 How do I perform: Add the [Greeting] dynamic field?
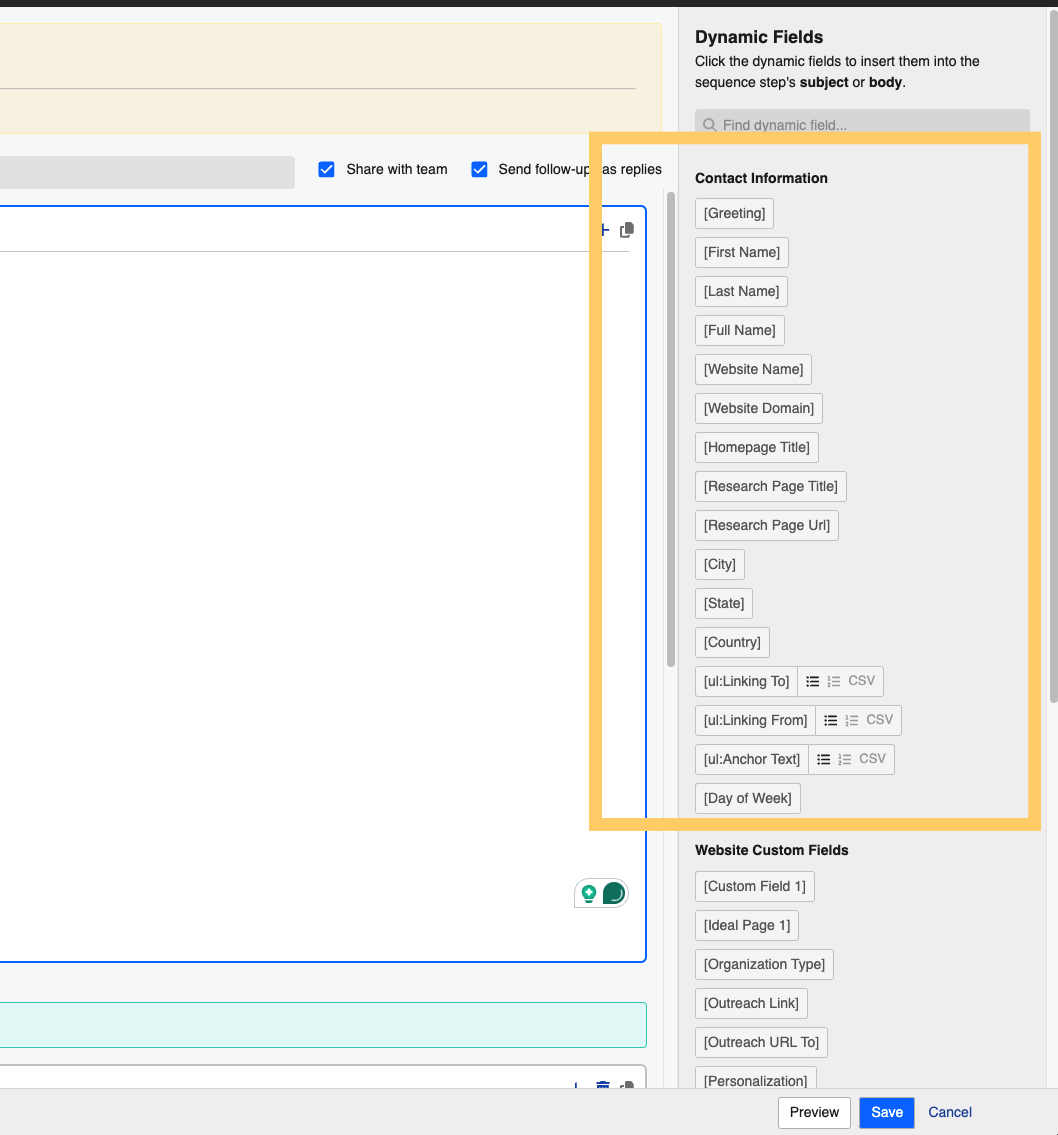pyautogui.click(x=734, y=213)
